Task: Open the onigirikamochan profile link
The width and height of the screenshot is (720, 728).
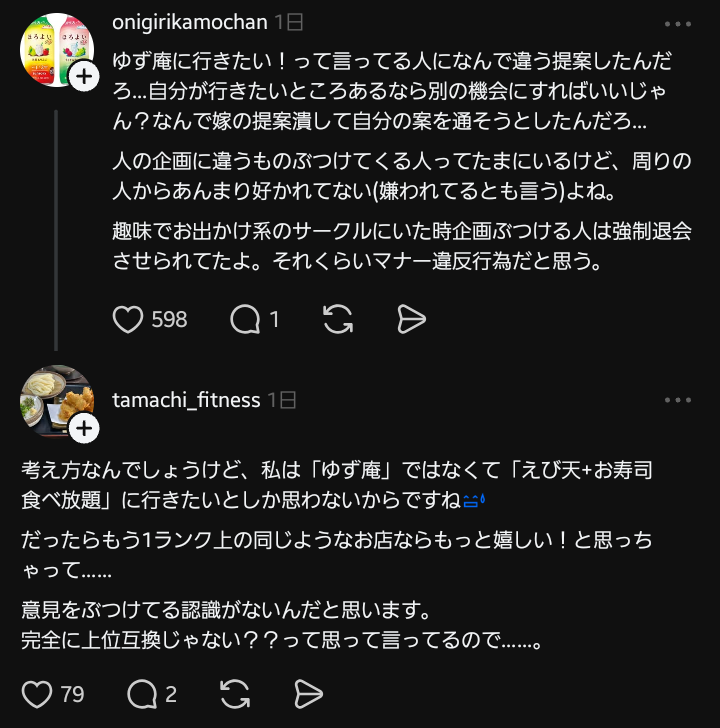Action: pos(190,22)
